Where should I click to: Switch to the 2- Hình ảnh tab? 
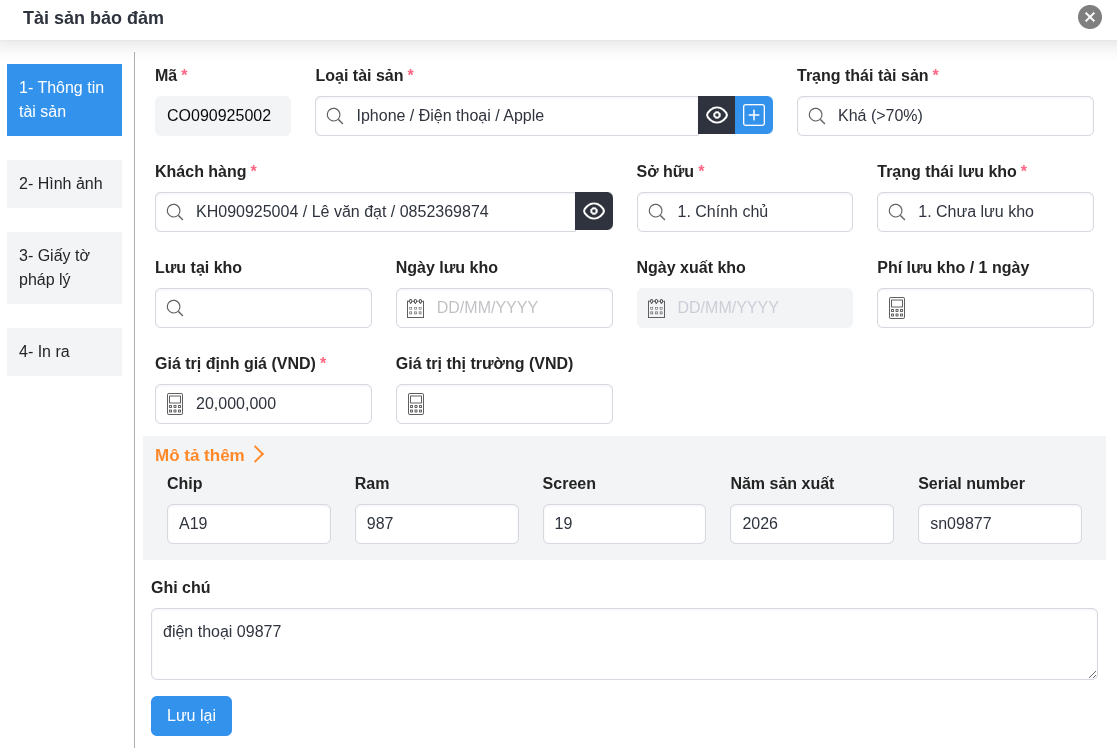(64, 184)
